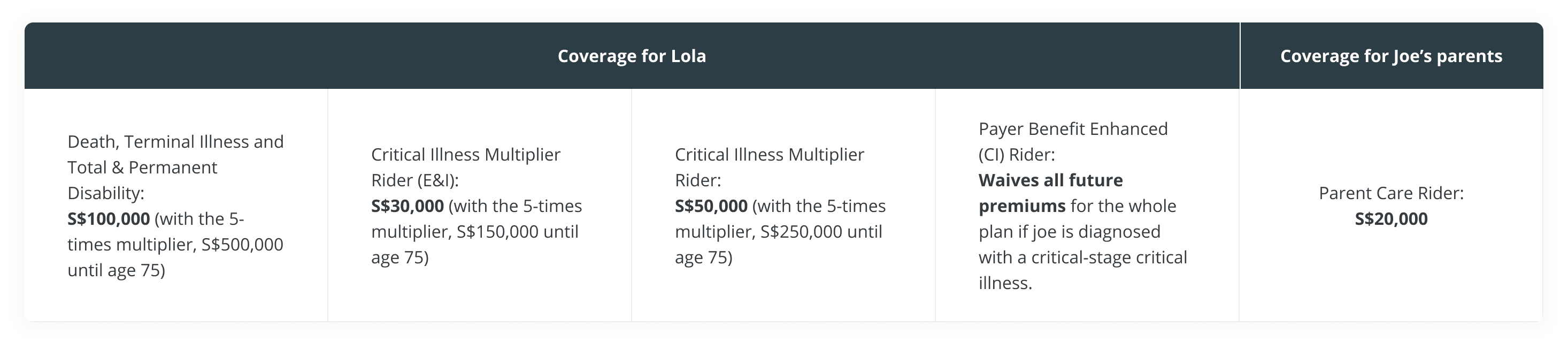Select the bold S$20,000 amount

(1391, 218)
